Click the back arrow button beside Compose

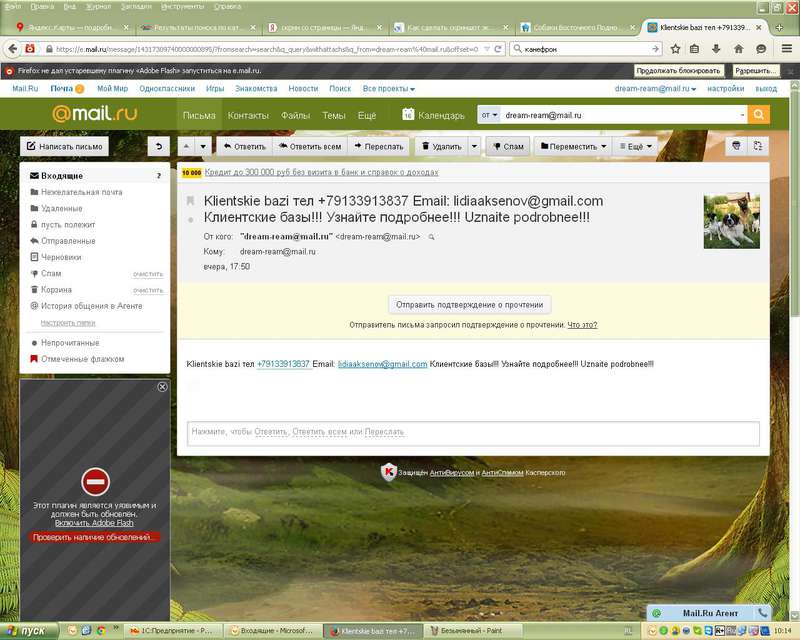(x=158, y=146)
